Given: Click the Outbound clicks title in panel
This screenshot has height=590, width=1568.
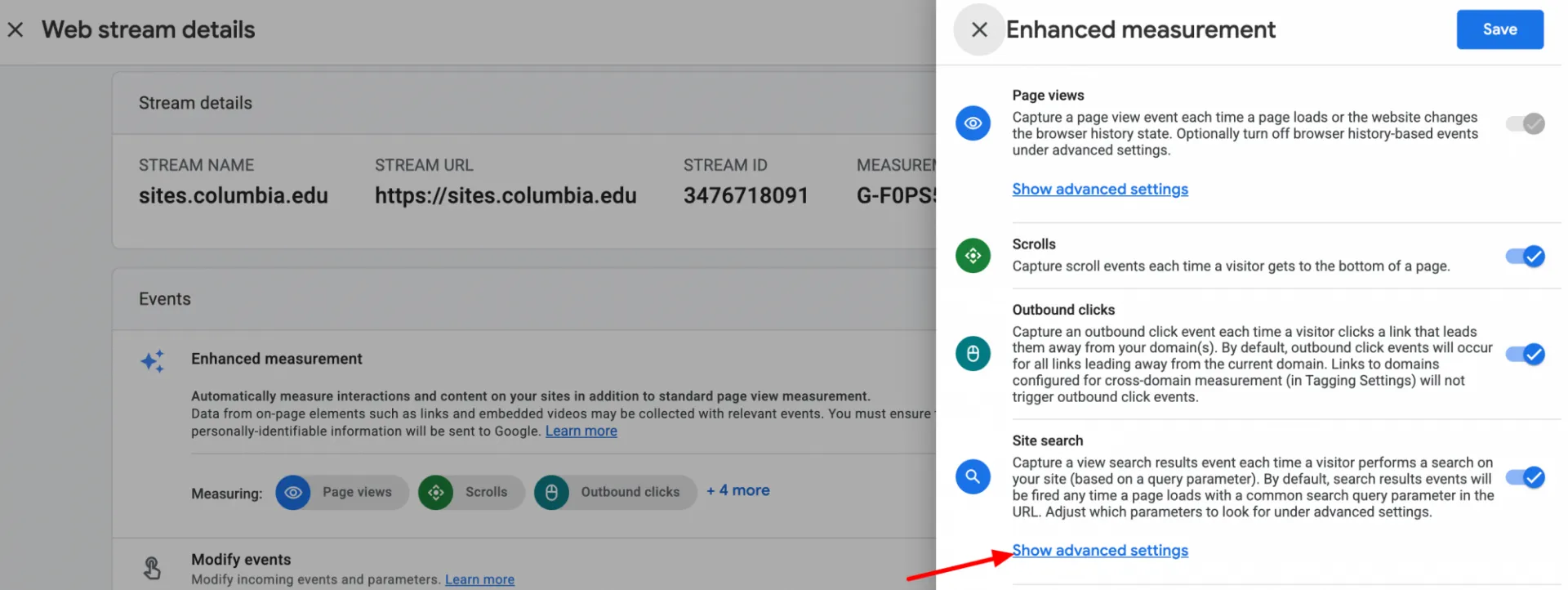Looking at the screenshot, I should (1063, 311).
